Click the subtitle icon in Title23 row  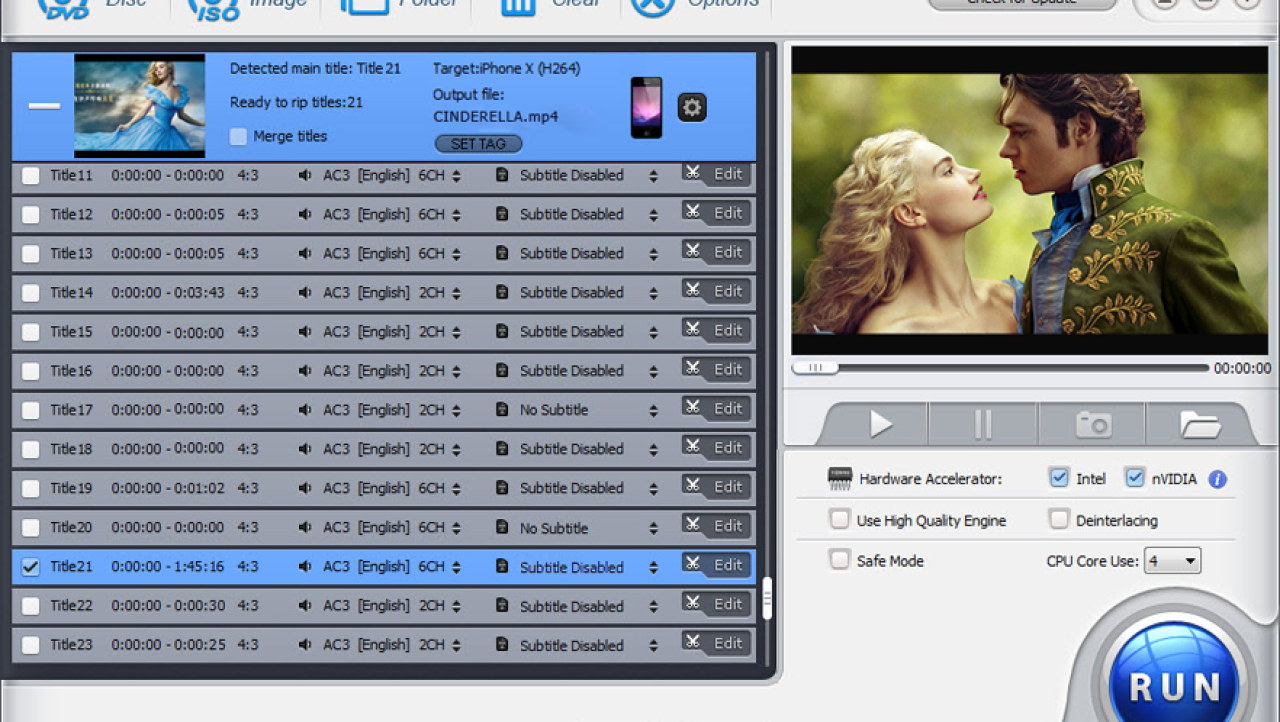coord(502,645)
